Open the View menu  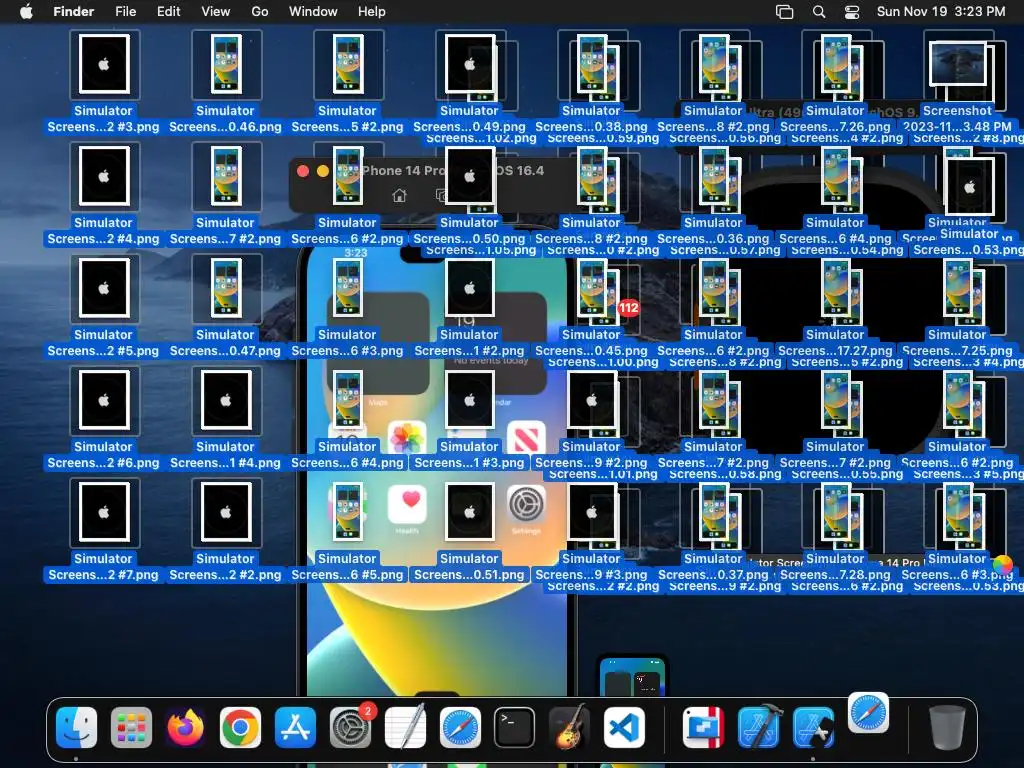216,11
